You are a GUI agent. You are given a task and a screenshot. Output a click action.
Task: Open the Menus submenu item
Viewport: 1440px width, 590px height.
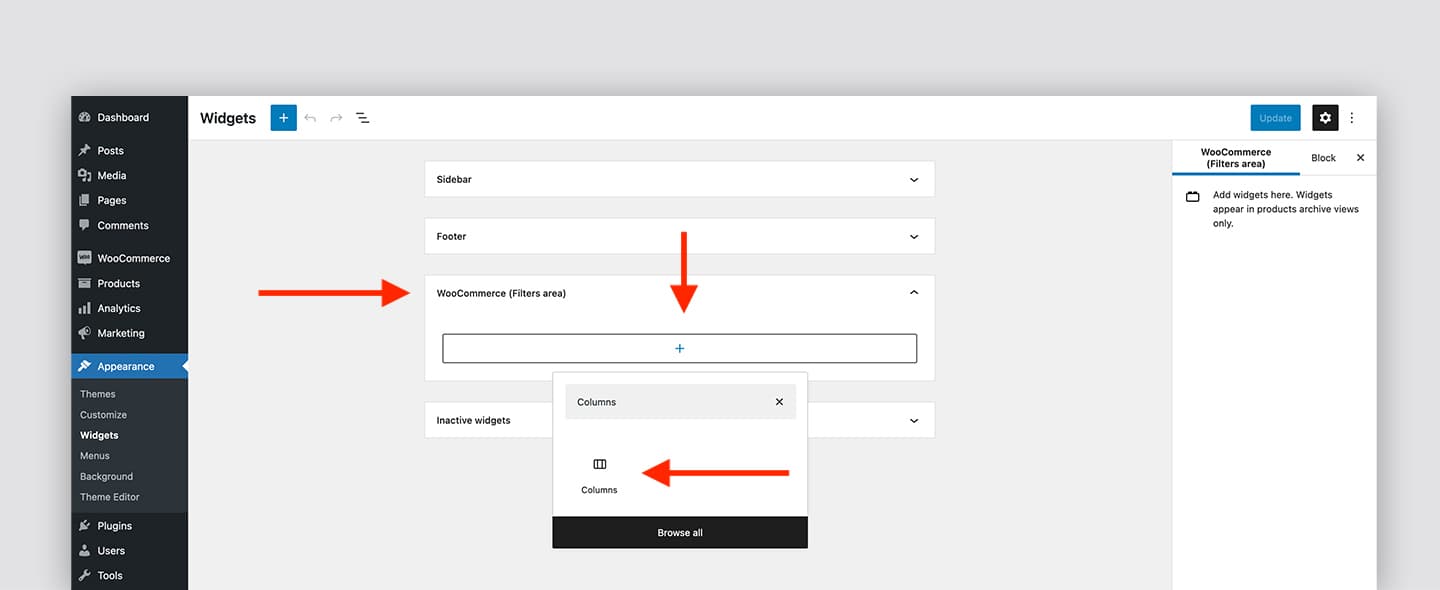pos(95,456)
